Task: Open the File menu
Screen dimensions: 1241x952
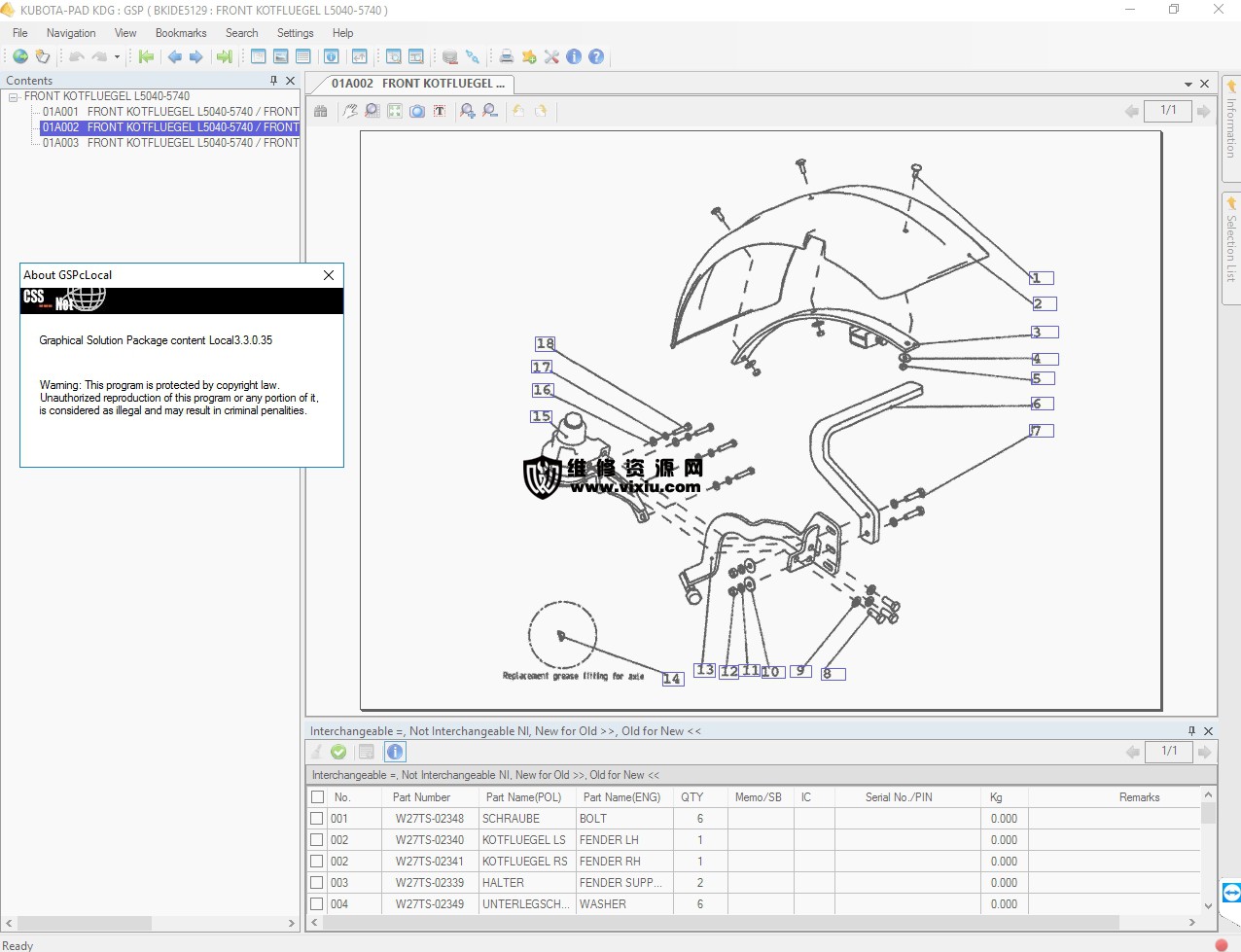Action: (x=20, y=33)
